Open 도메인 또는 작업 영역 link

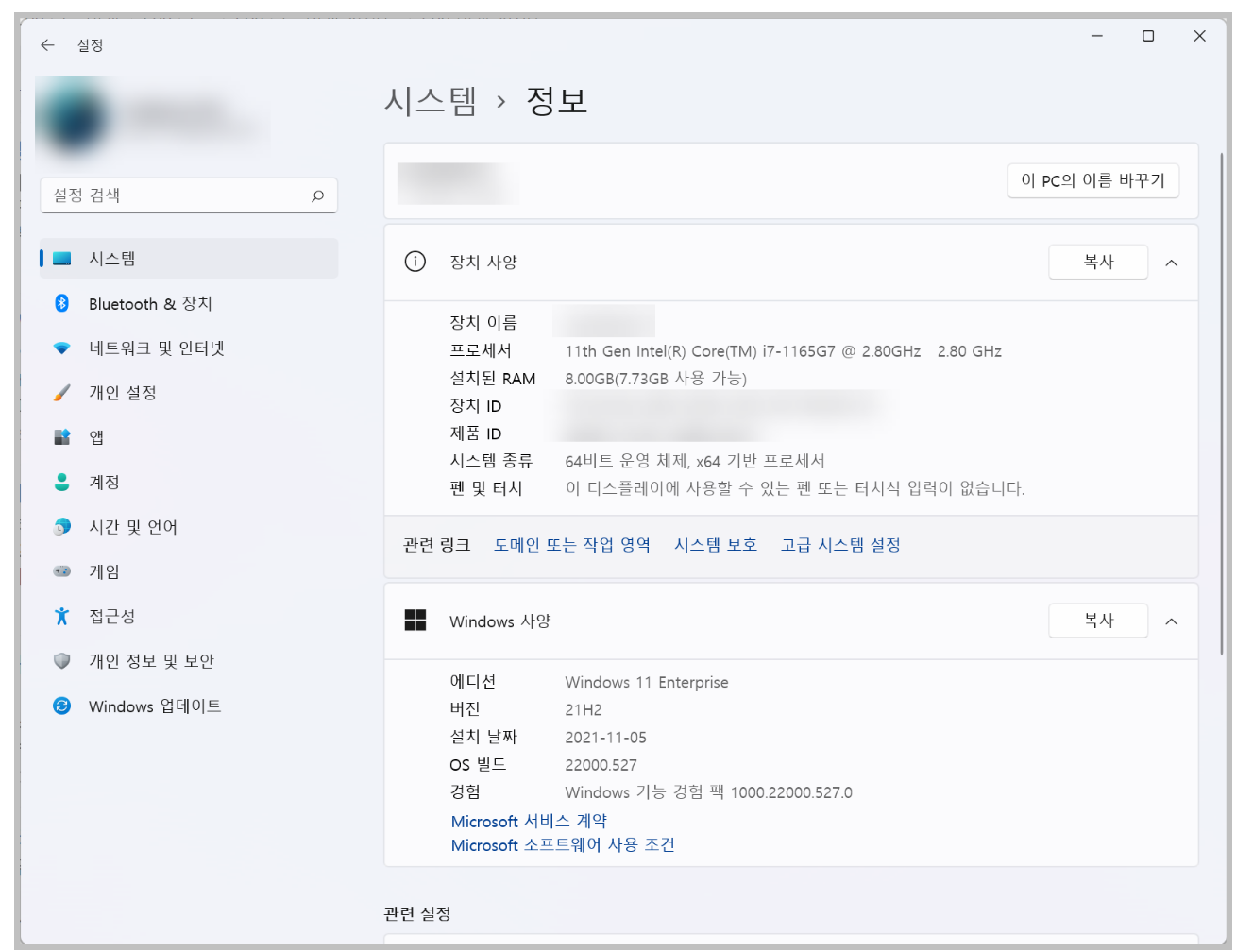click(572, 545)
